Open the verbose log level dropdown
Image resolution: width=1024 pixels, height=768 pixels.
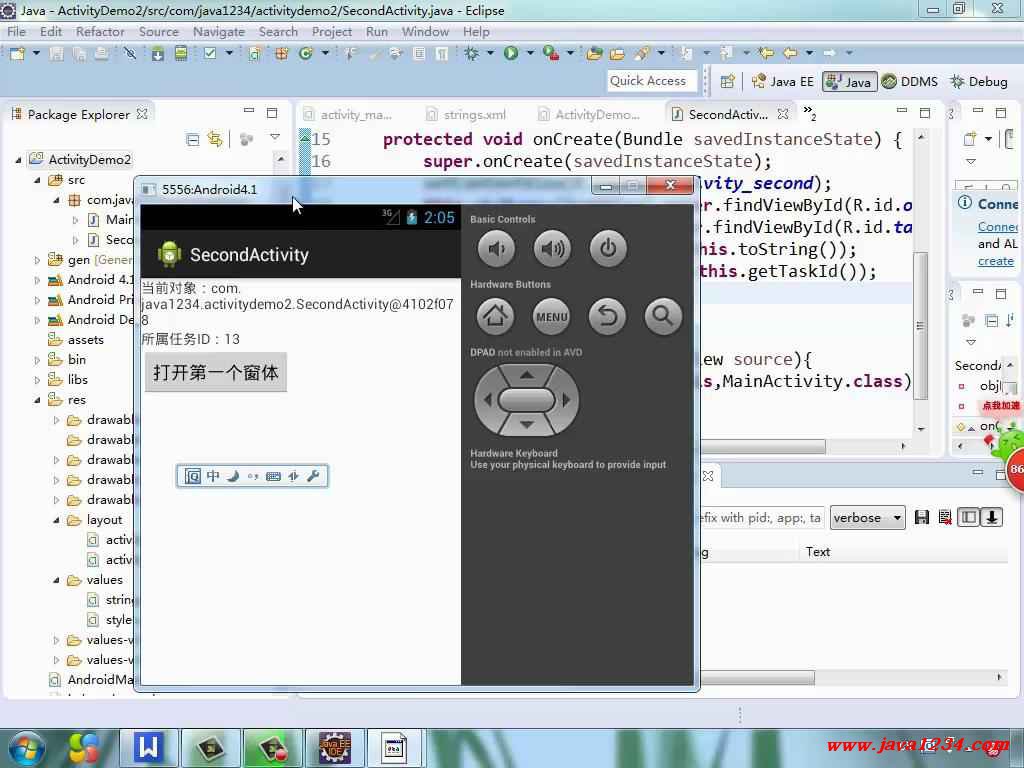pos(868,518)
